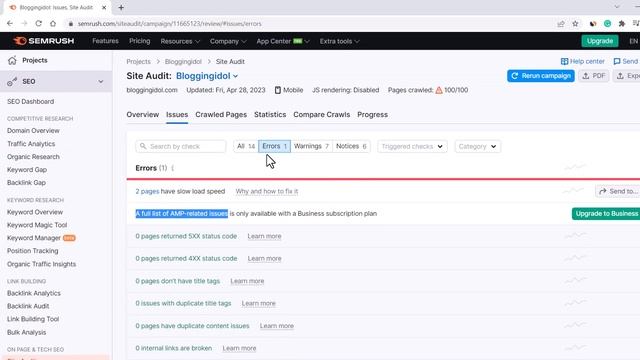The width and height of the screenshot is (640, 360).
Task: Open Domain Overview in sidebar
Action: [33, 131]
